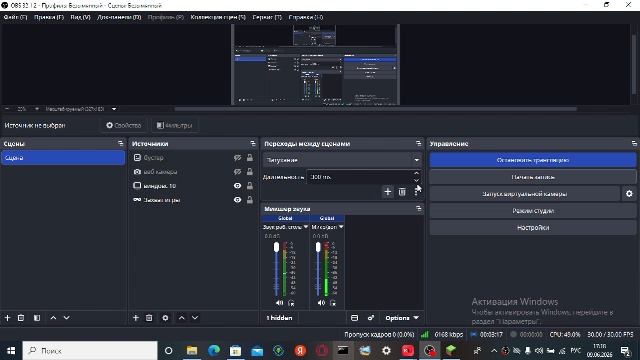Enable Режим студии studio mode

533,211
